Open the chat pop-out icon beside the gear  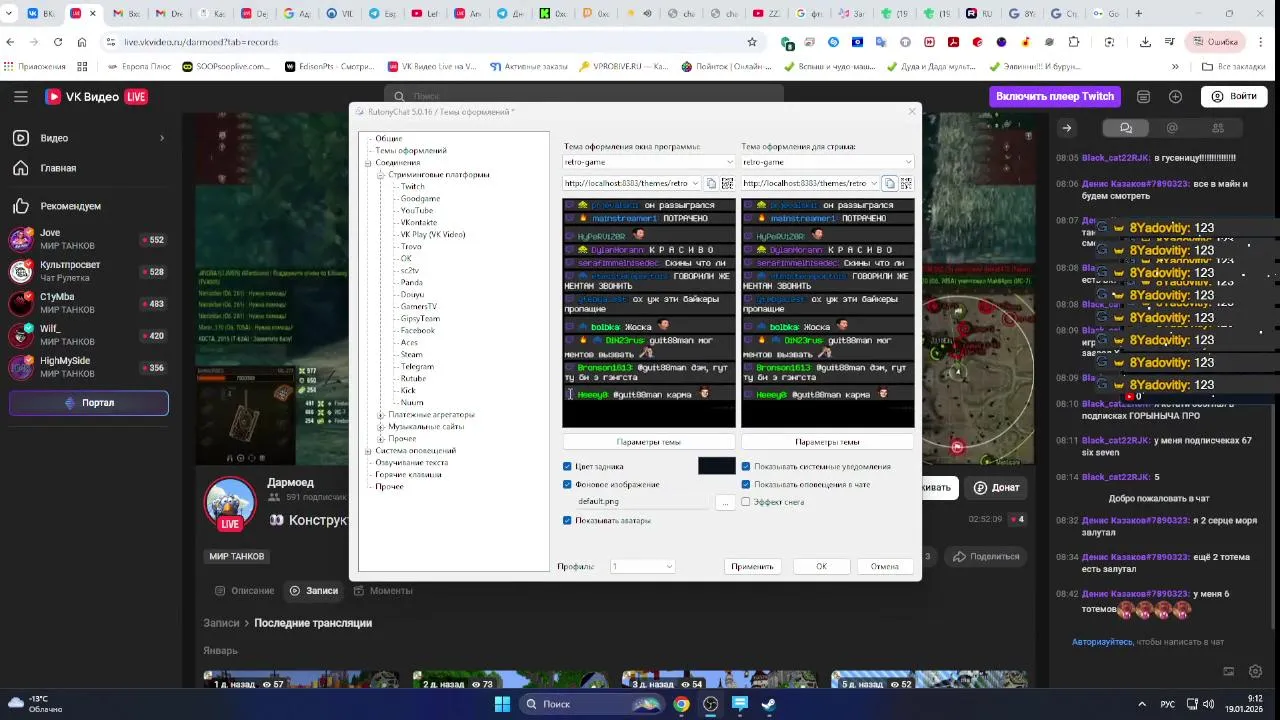1229,672
